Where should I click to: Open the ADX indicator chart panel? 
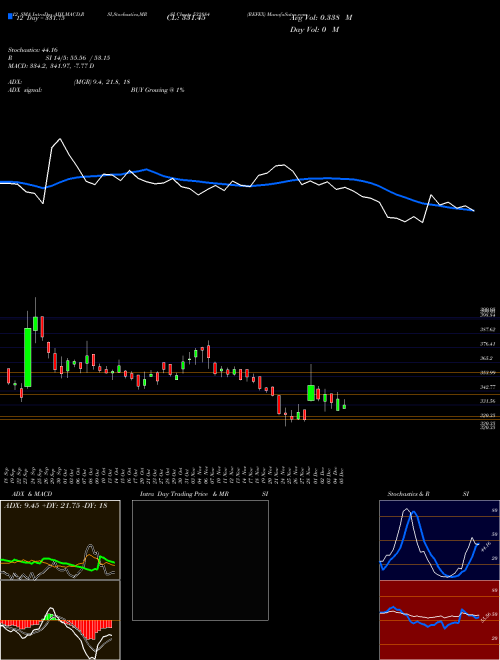tap(60, 540)
